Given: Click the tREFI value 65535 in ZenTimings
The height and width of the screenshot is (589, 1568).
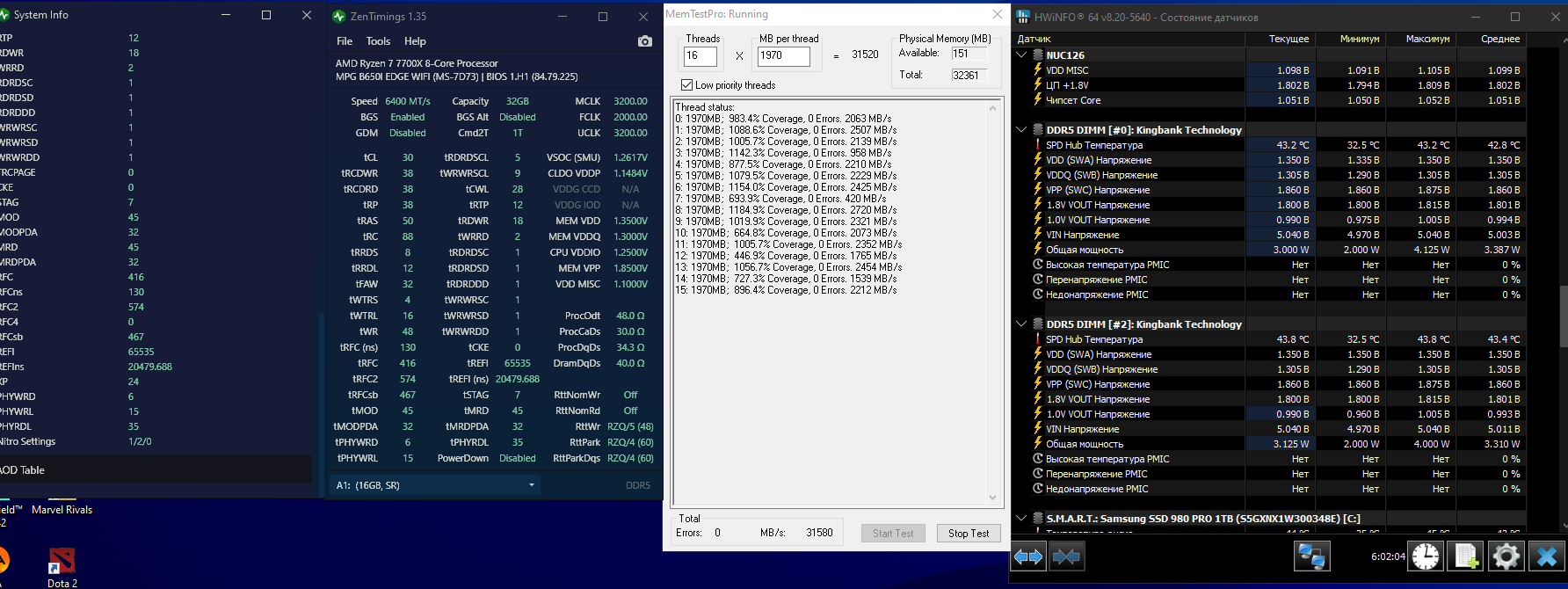Looking at the screenshot, I should pyautogui.click(x=517, y=363).
